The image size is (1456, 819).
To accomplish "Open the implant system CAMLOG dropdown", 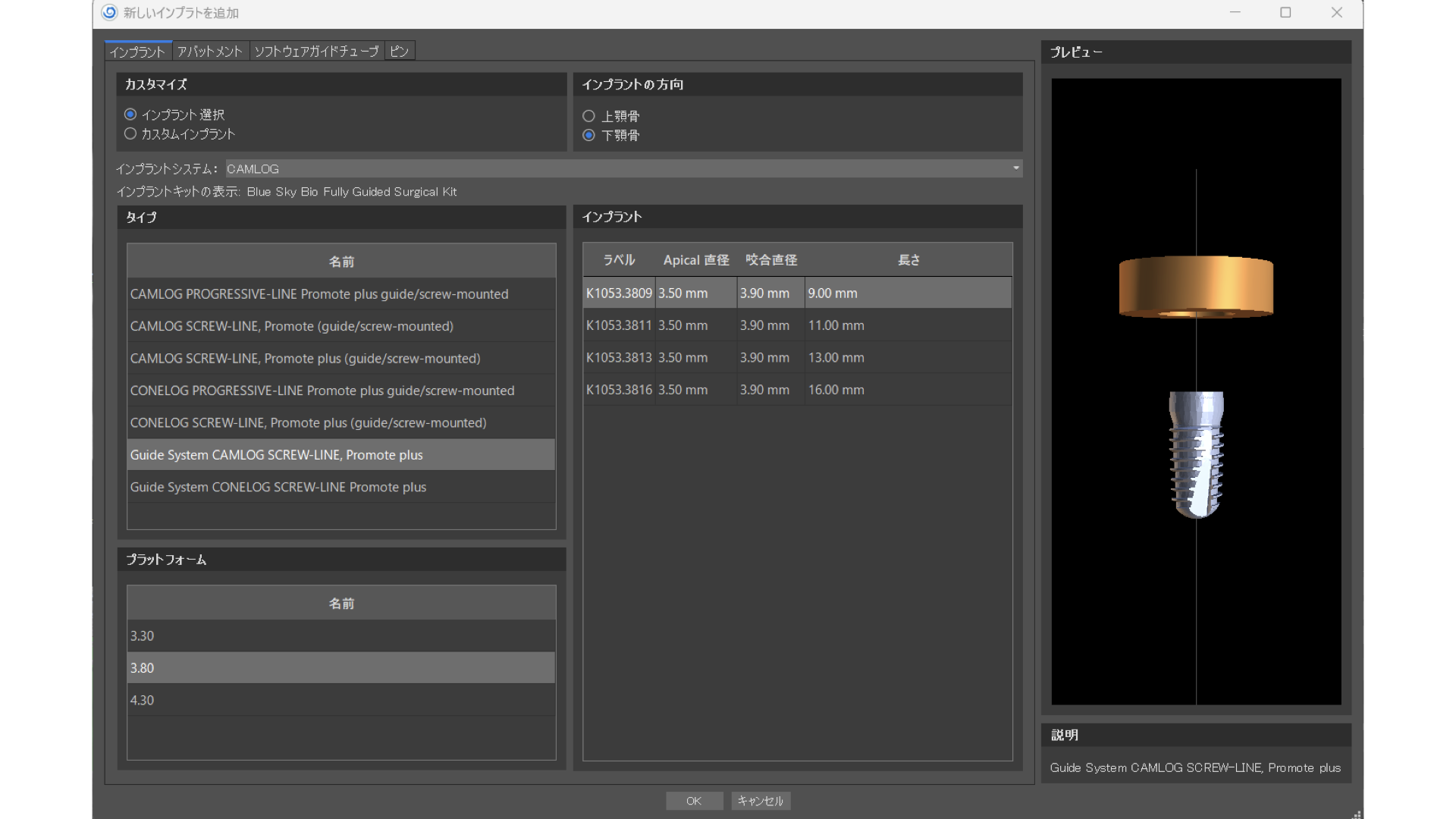I will [x=1015, y=168].
